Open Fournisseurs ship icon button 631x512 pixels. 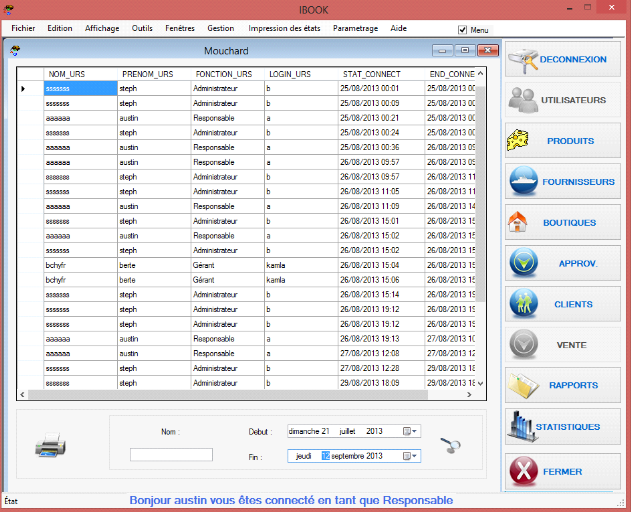[x=563, y=182]
